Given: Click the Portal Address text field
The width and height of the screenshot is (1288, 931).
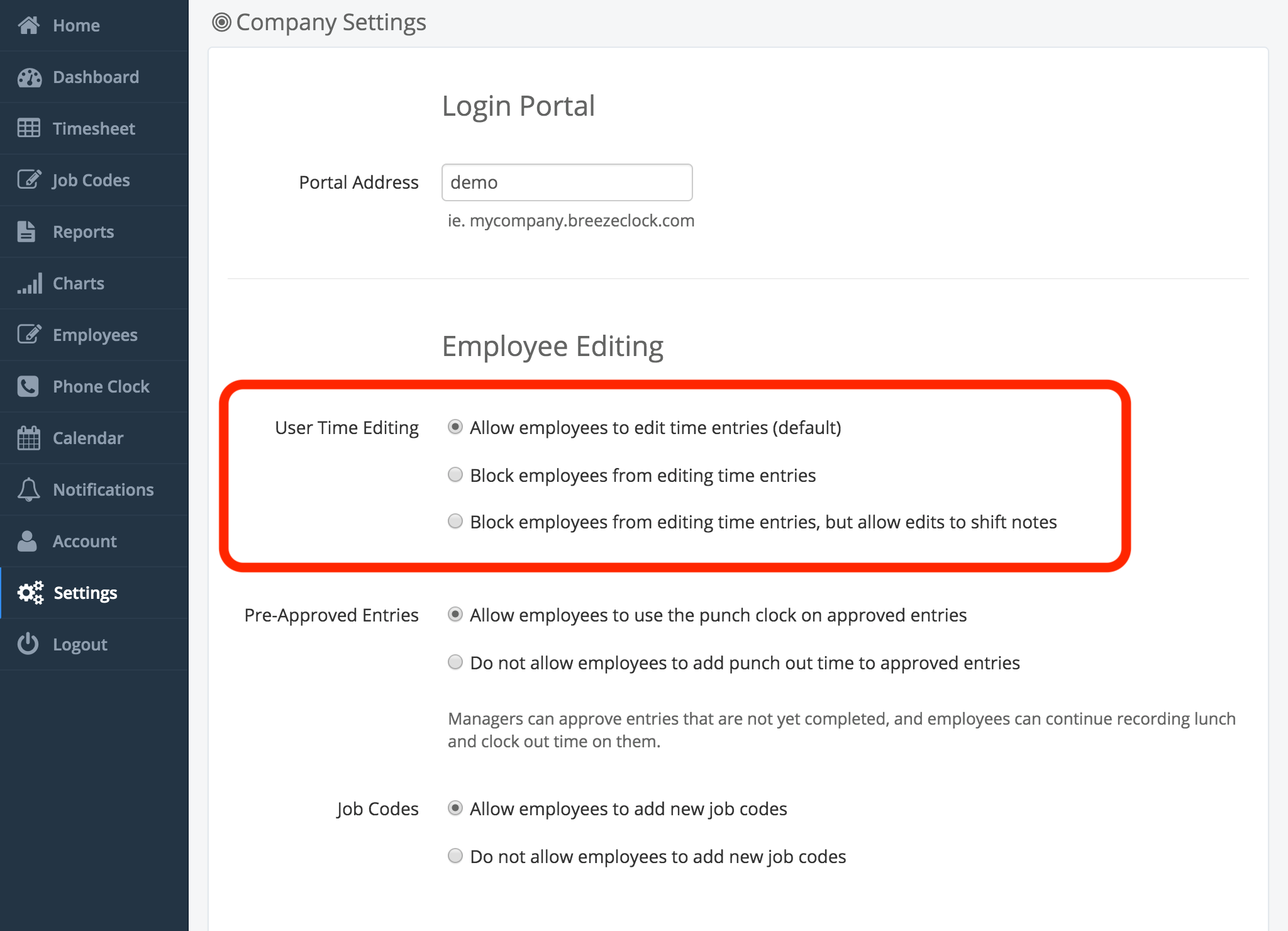Looking at the screenshot, I should pyautogui.click(x=567, y=182).
